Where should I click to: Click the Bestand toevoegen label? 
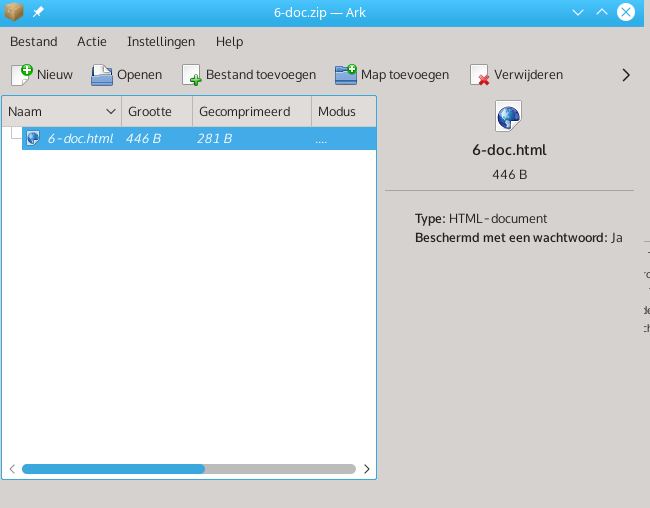261,75
